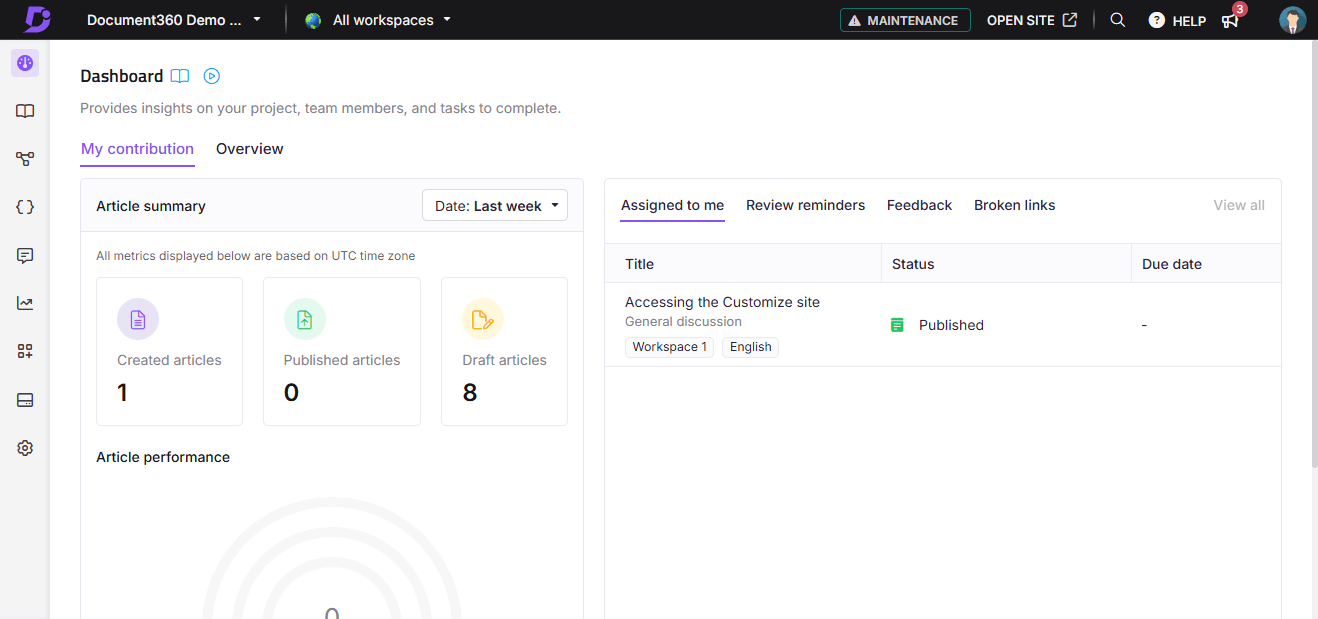
Task: Expand the Document360 Demo project selector
Action: 170,19
